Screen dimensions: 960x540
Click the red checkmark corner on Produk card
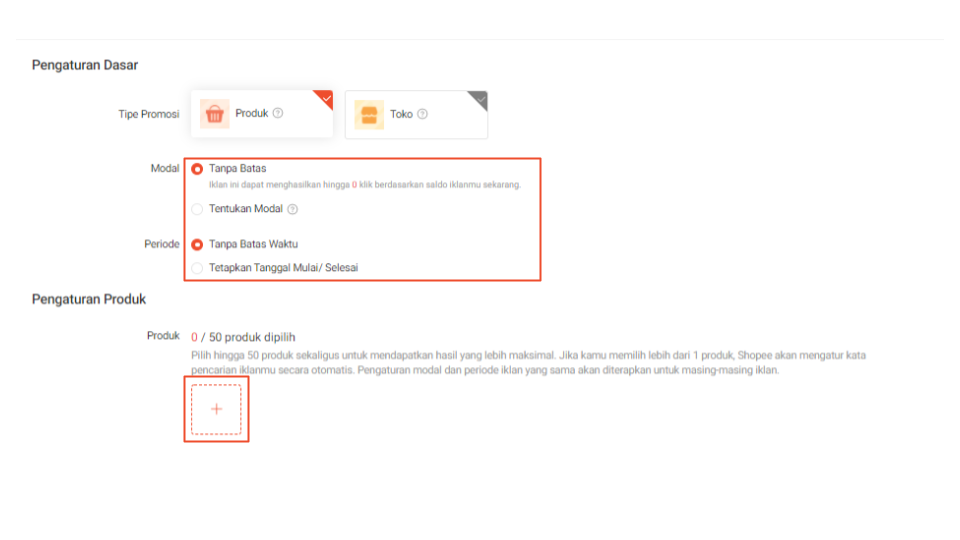coord(325,97)
